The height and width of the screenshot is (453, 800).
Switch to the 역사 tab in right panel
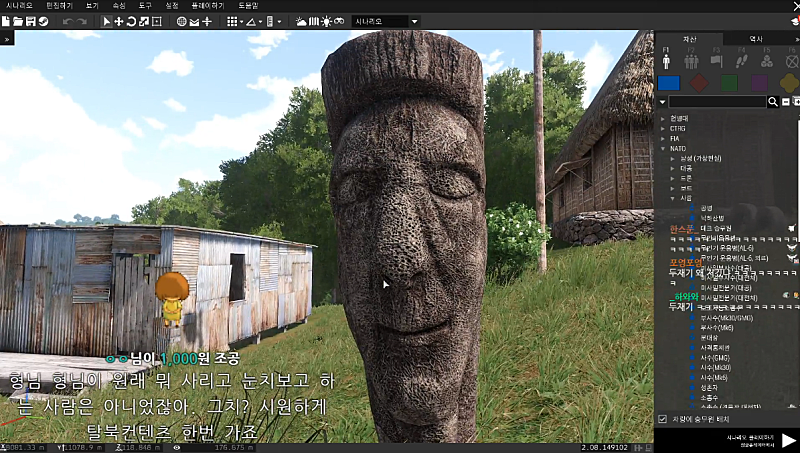756,38
